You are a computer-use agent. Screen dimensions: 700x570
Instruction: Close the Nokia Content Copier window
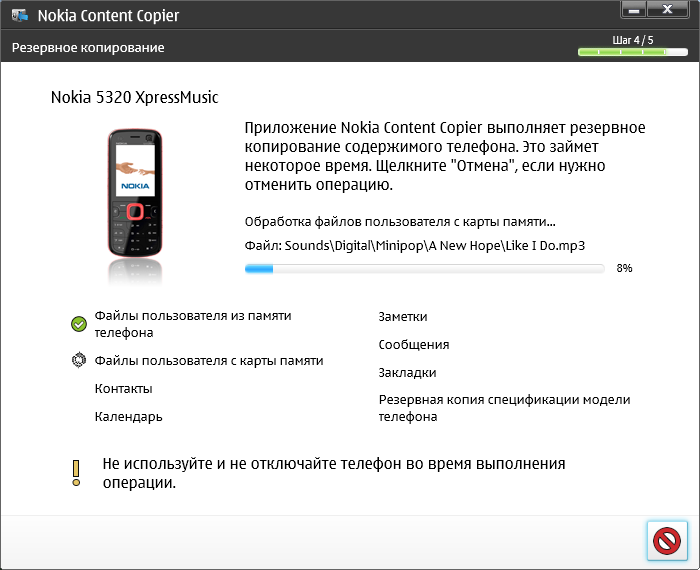click(667, 9)
